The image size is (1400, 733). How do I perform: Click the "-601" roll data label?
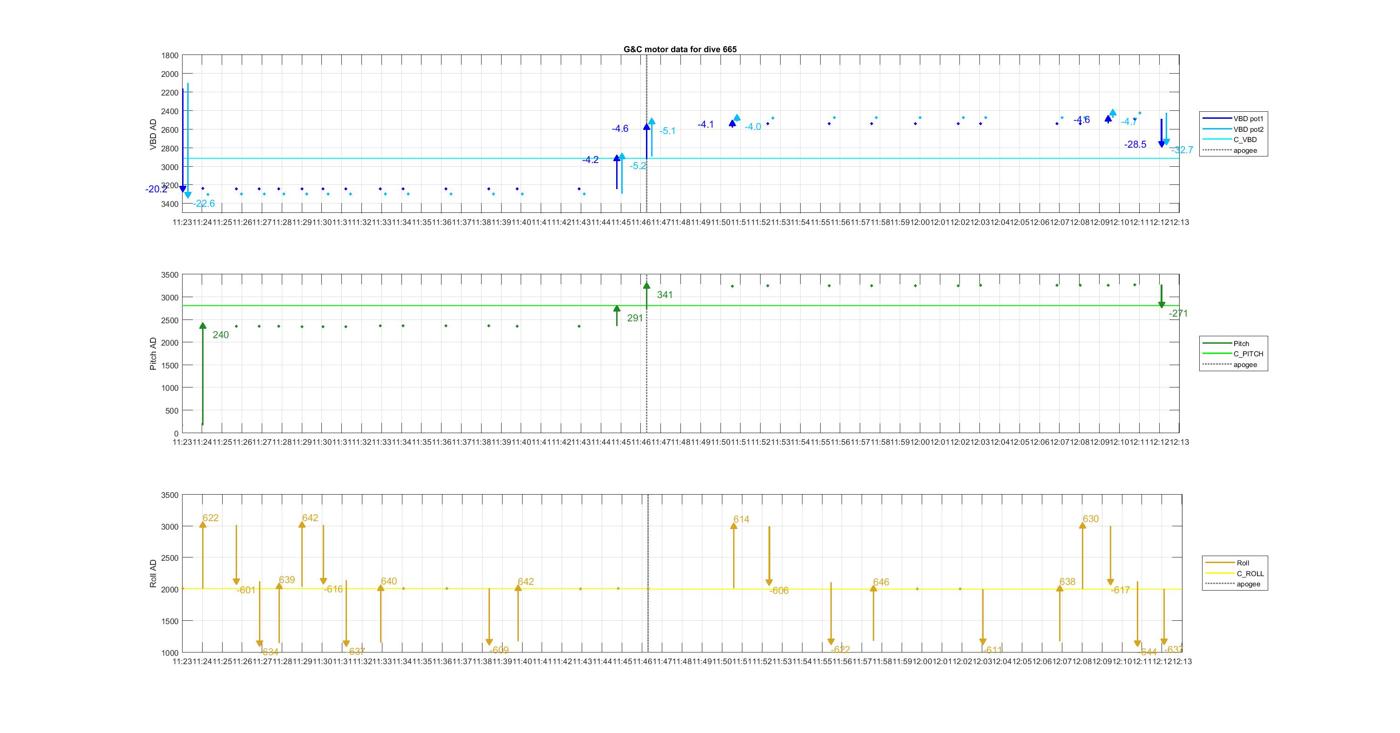coord(246,590)
